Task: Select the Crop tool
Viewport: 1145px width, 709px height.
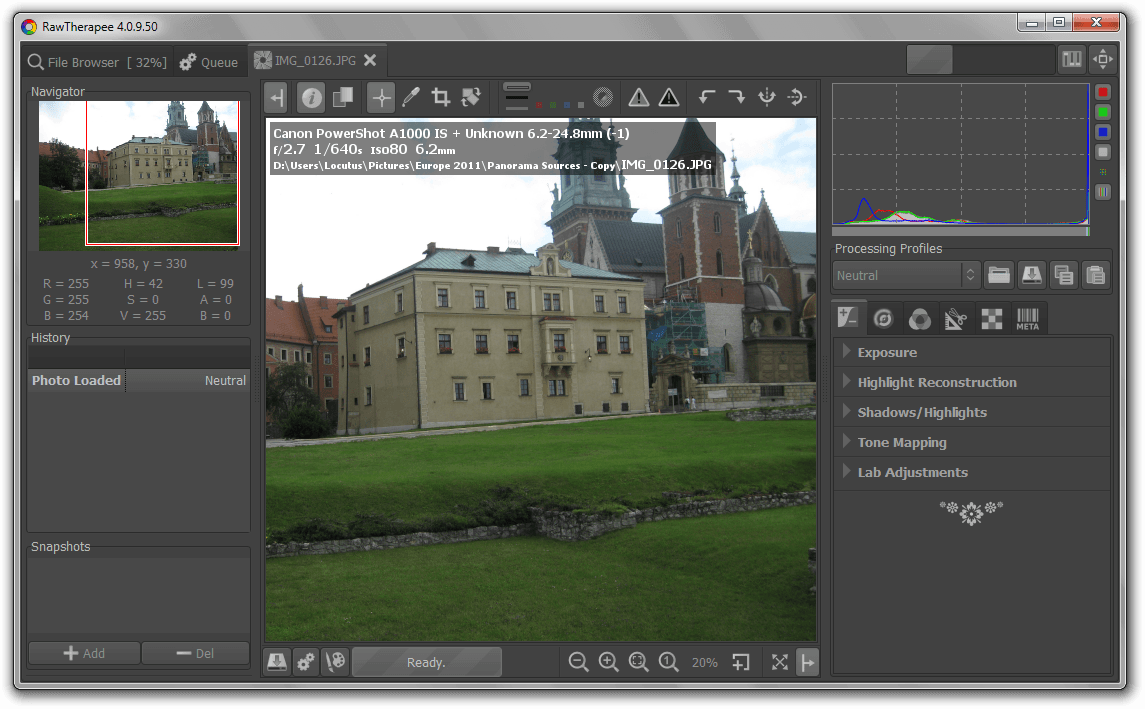Action: pyautogui.click(x=440, y=97)
